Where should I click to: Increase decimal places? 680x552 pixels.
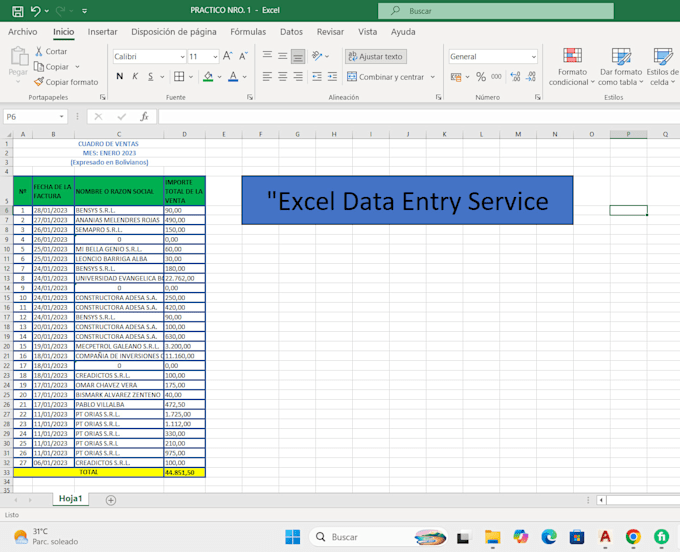click(x=515, y=77)
